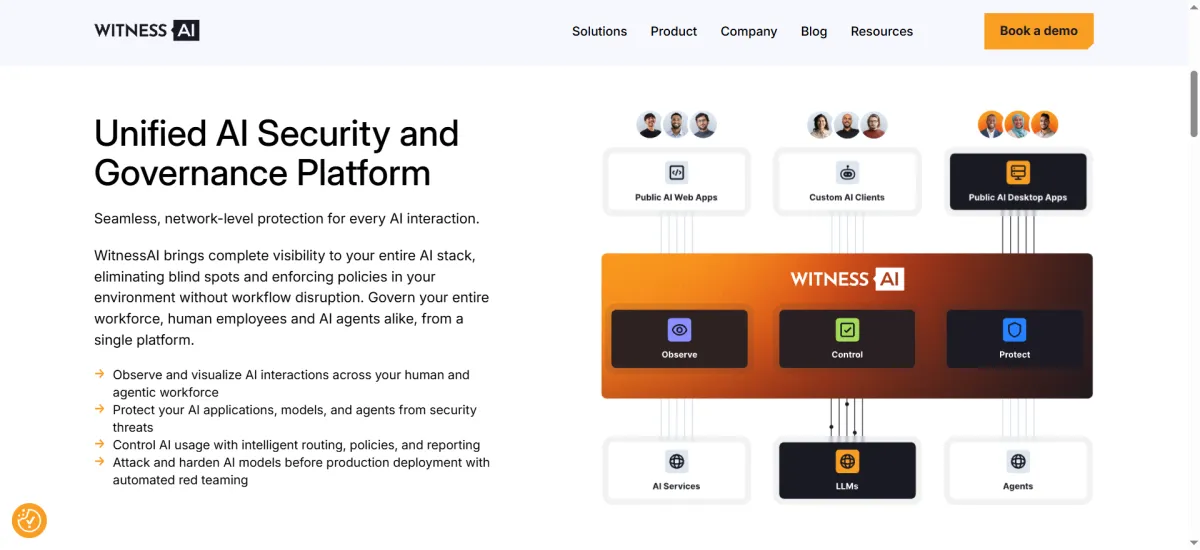Click the page vertical scrollbar thumb
Image resolution: width=1200 pixels, height=550 pixels.
pos(1193,103)
